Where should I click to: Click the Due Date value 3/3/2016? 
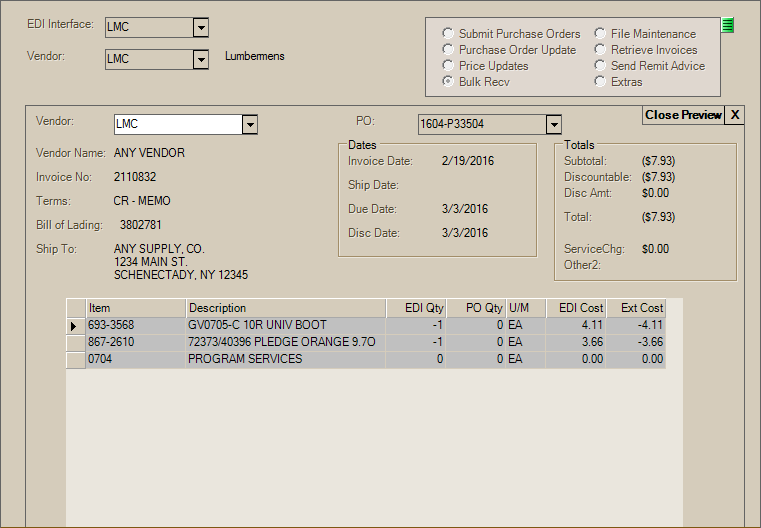pos(465,209)
